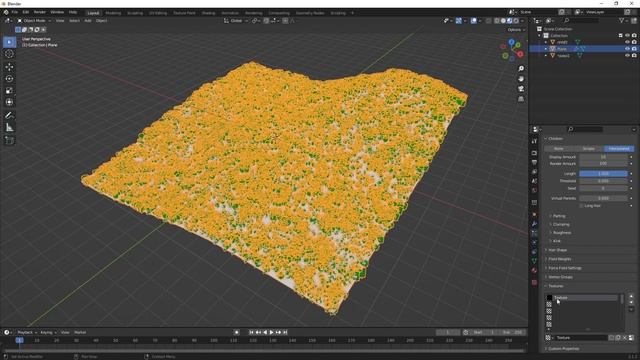Toggle viewport visibility of first outliner object
Viewport: 640px width, 360px height.
click(x=627, y=42)
